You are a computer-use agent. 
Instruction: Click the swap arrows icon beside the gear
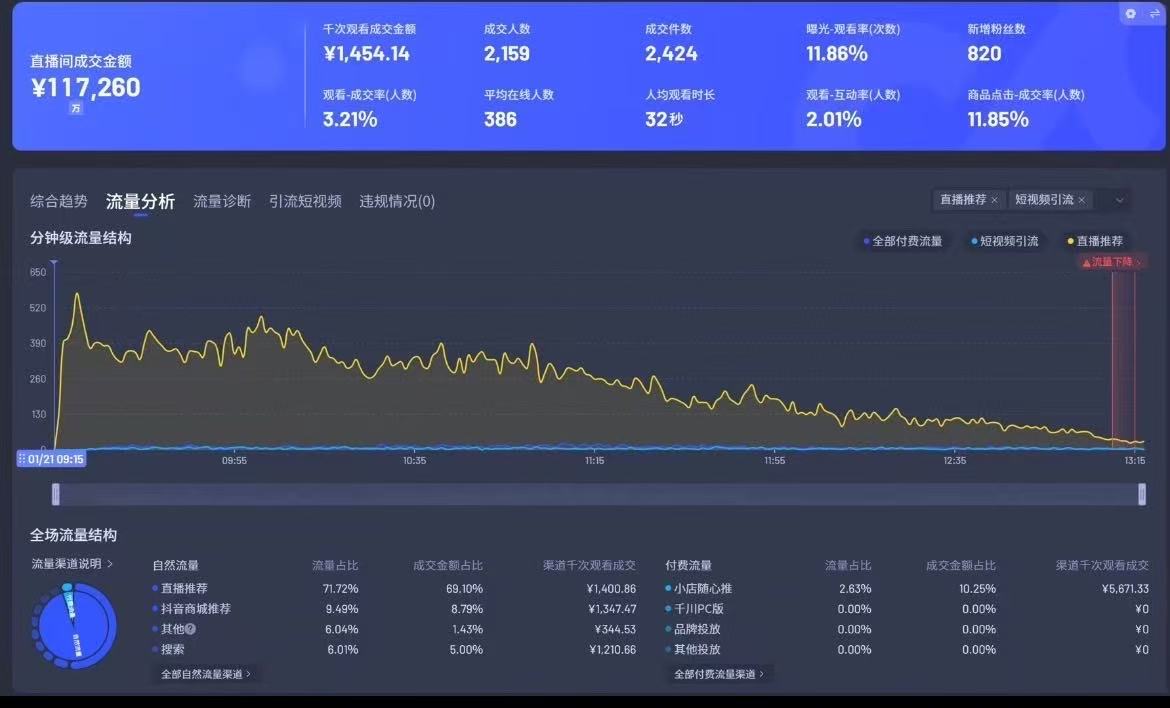point(1153,14)
